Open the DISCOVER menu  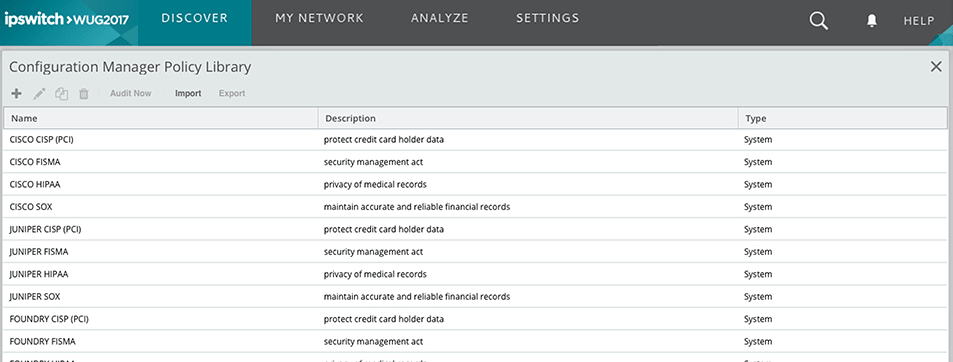[194, 18]
